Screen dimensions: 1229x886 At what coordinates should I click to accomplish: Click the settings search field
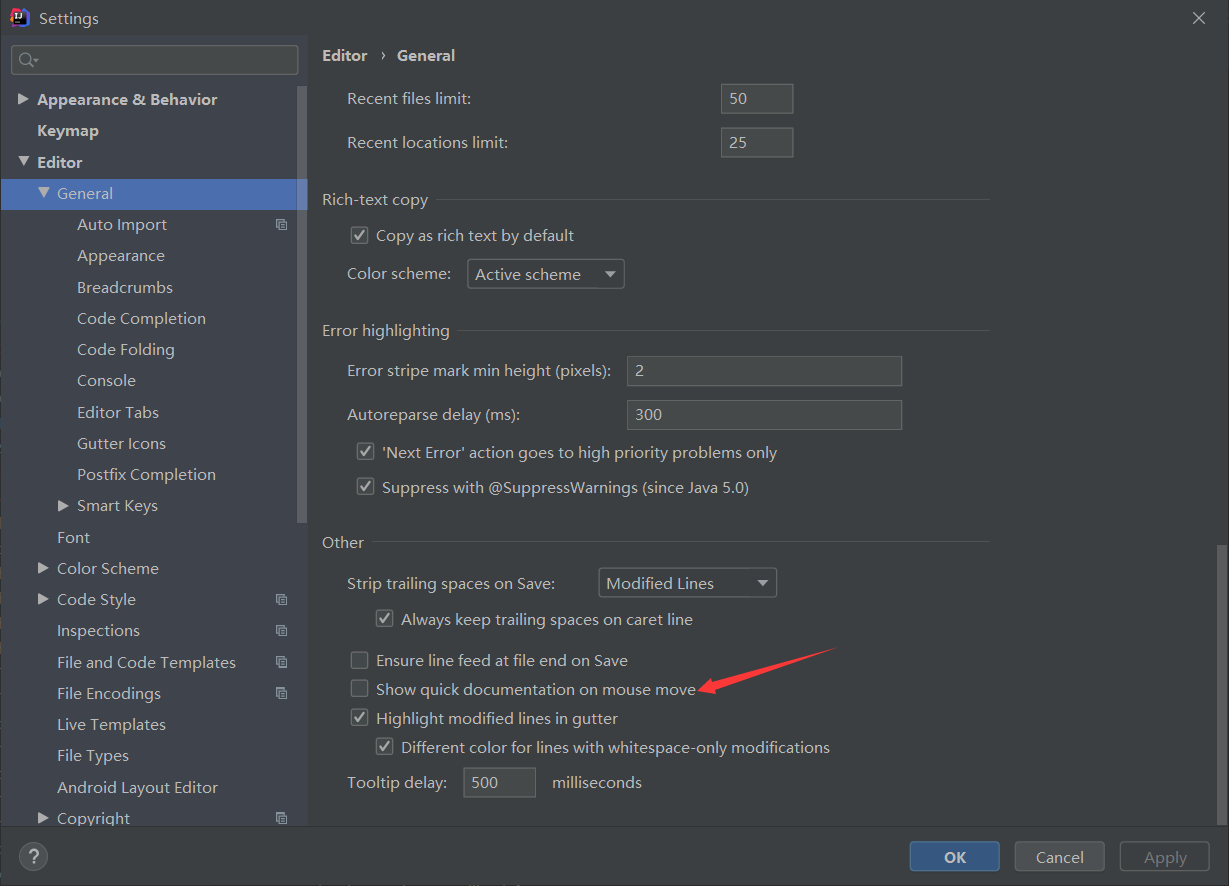[155, 60]
